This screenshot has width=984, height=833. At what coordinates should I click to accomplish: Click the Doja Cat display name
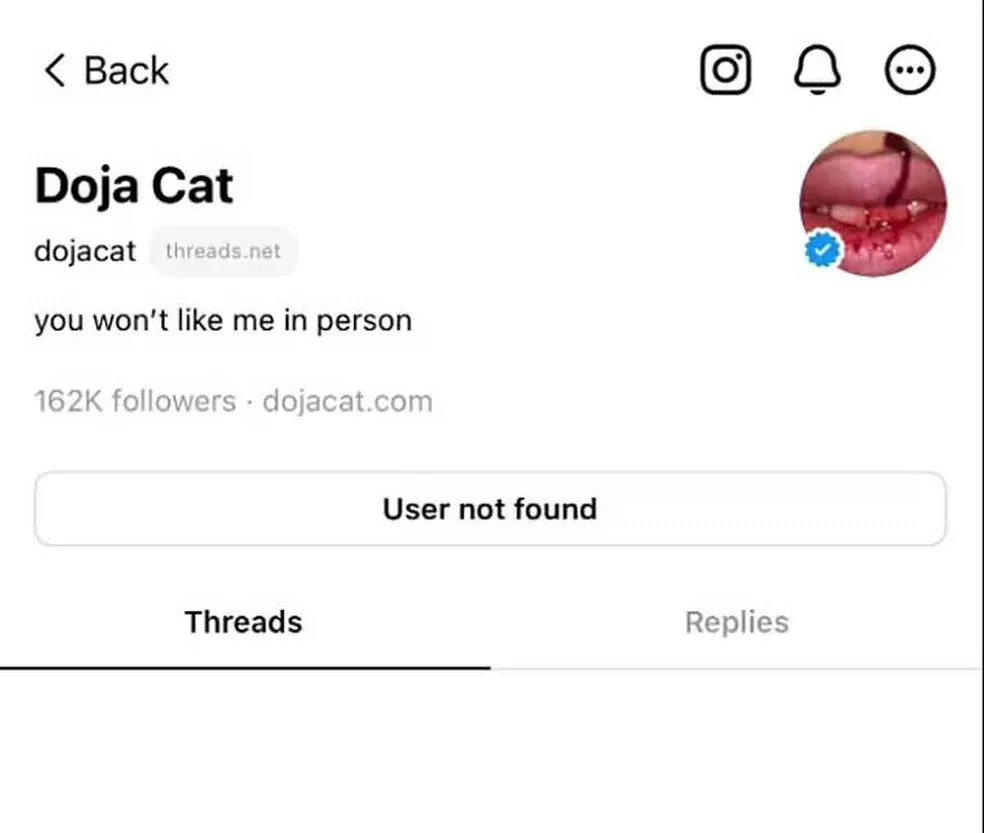133,184
